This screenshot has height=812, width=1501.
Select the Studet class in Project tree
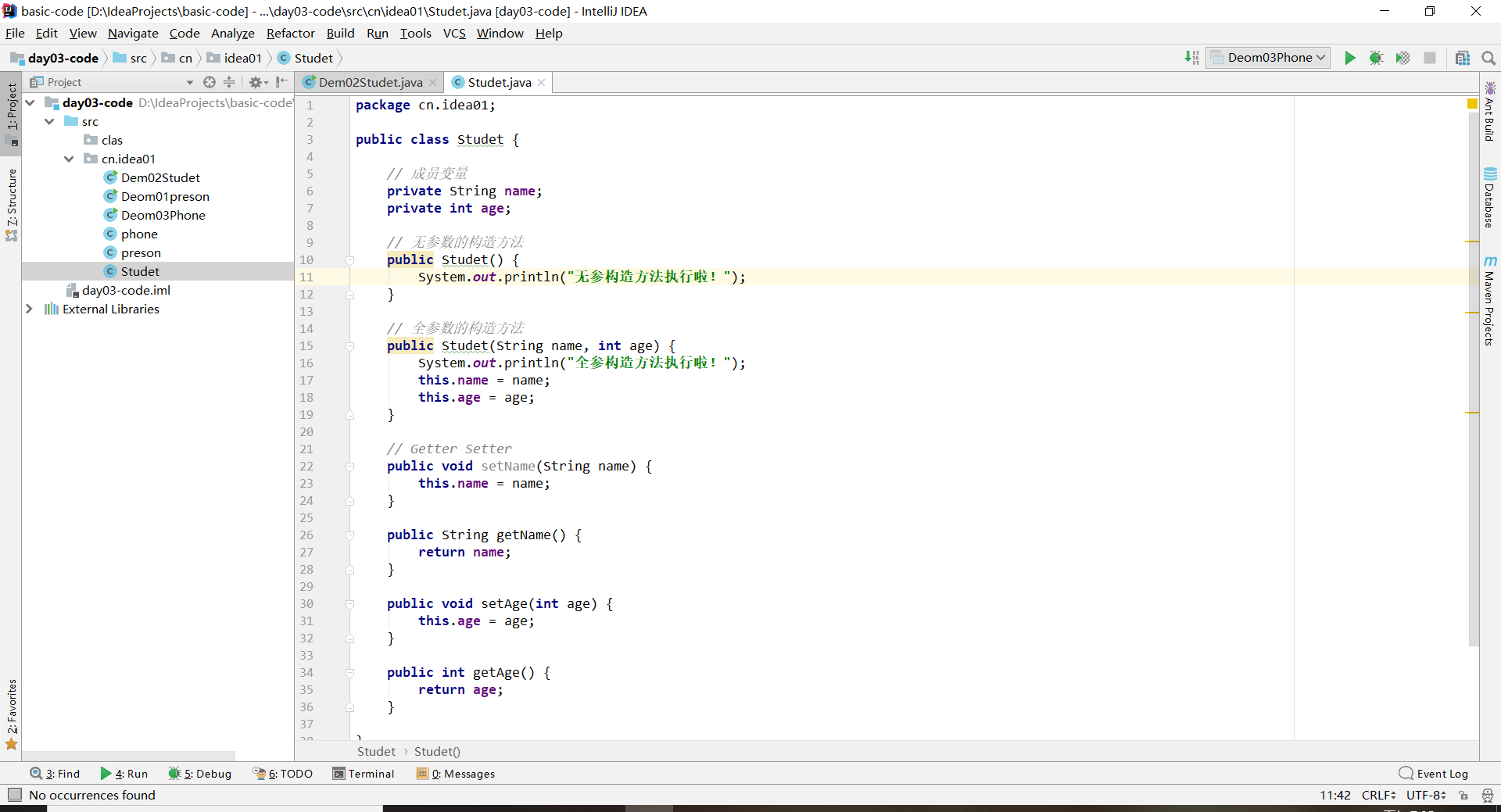pos(140,272)
